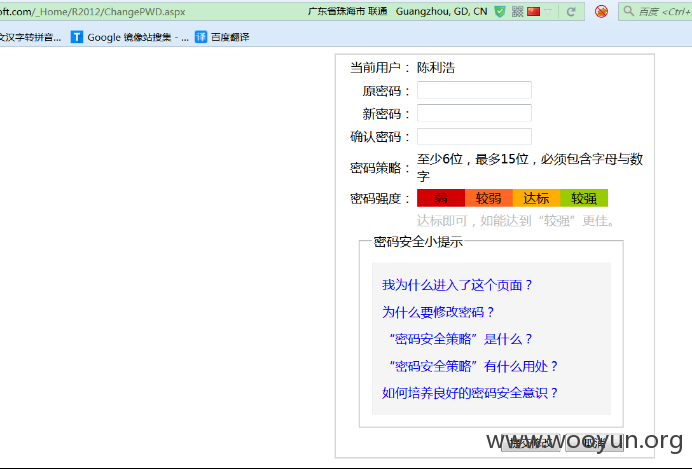The height and width of the screenshot is (469, 692).
Task: Click the green security shield icon
Action: click(x=500, y=11)
